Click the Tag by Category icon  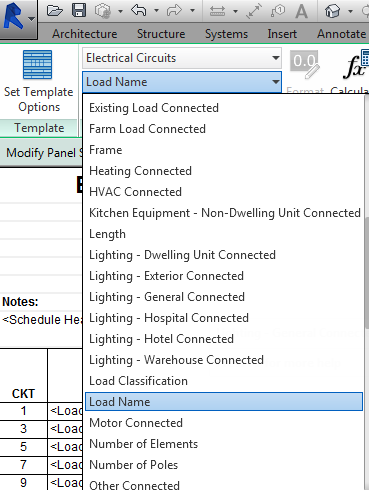click(278, 11)
